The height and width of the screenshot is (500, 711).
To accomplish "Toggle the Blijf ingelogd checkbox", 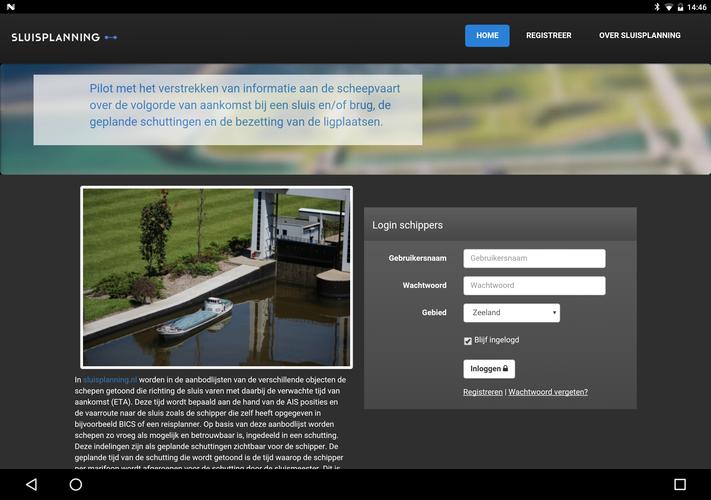I will [468, 341].
